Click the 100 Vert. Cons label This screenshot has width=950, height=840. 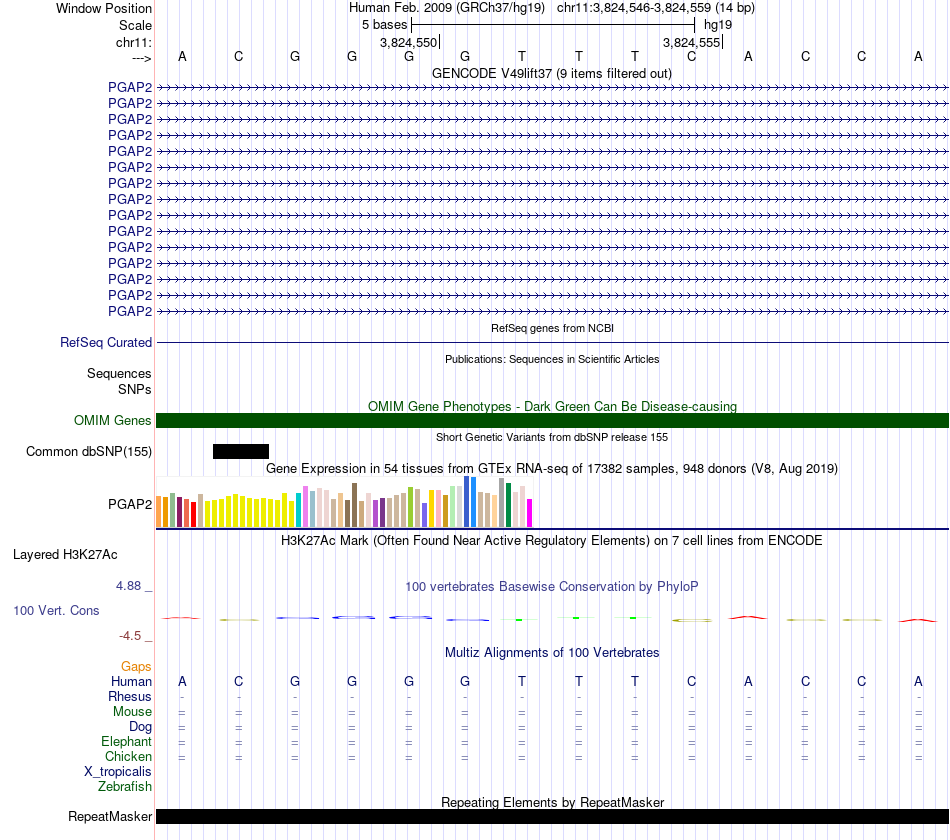pyautogui.click(x=56, y=610)
